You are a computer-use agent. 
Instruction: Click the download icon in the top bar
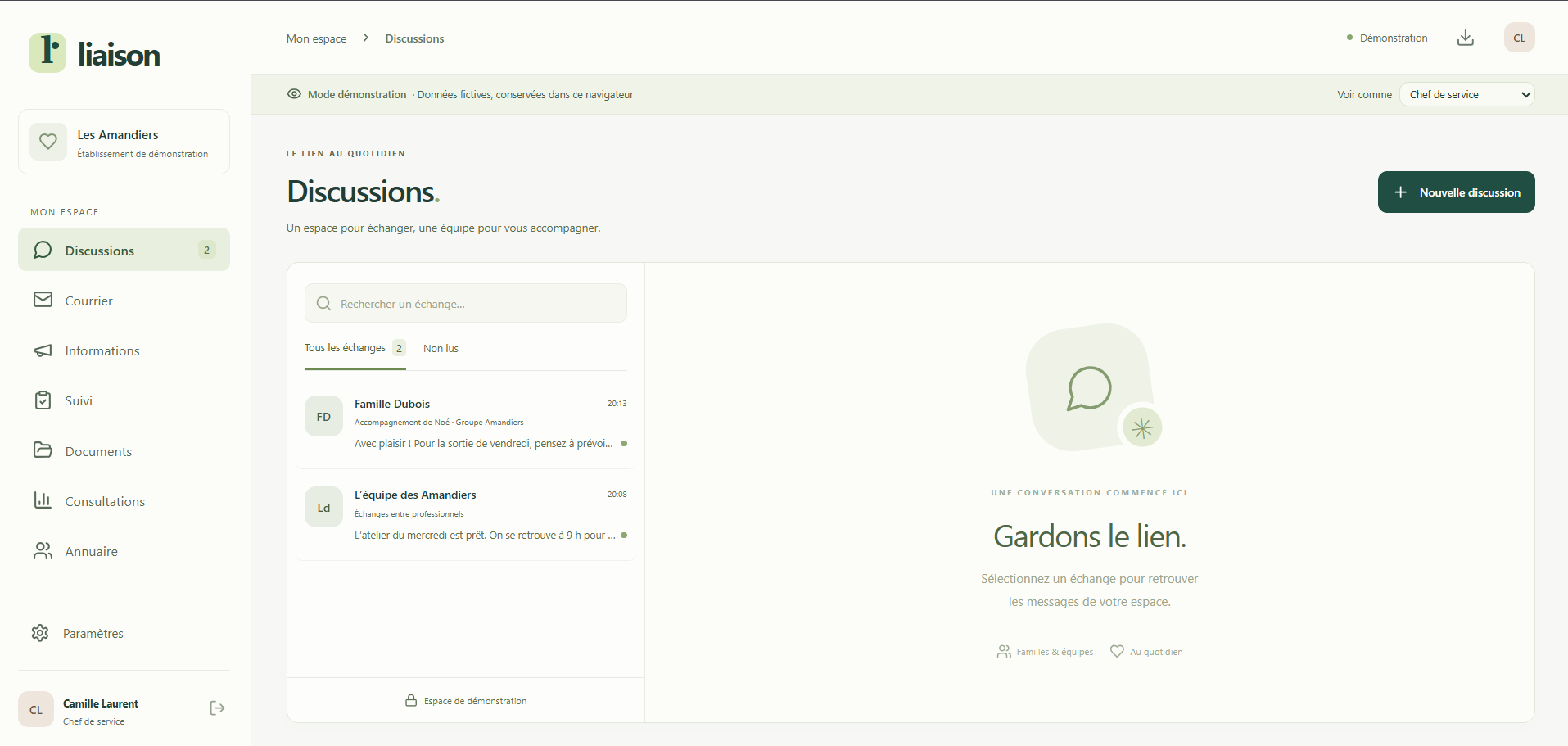[x=1466, y=38]
